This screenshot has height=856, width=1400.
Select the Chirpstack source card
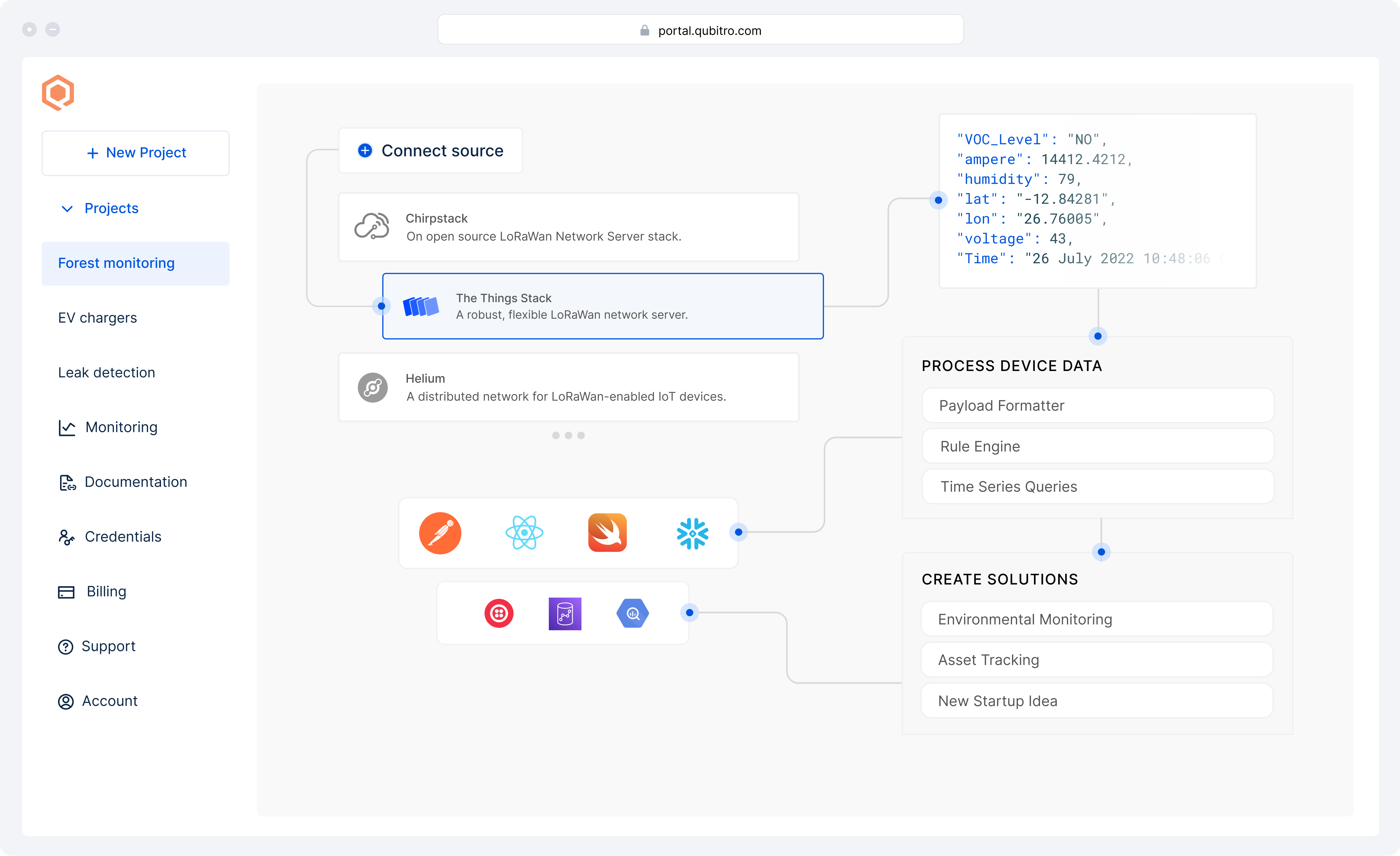pyautogui.click(x=568, y=227)
